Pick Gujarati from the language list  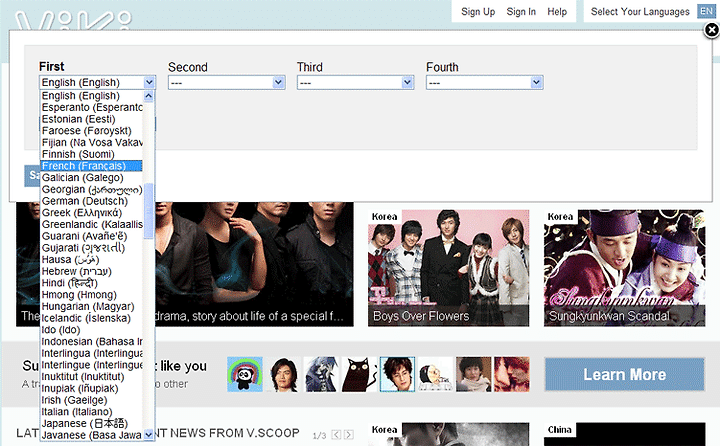[92, 248]
